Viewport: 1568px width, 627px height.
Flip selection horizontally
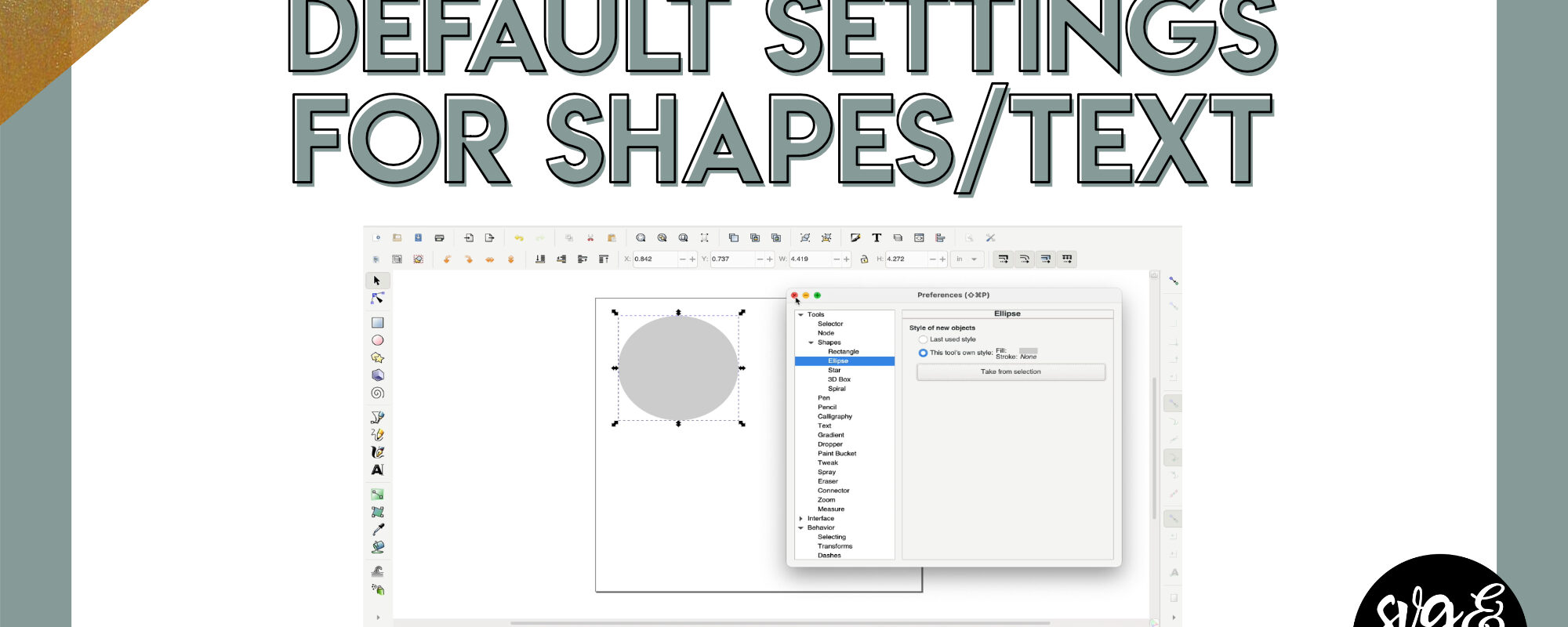[489, 259]
